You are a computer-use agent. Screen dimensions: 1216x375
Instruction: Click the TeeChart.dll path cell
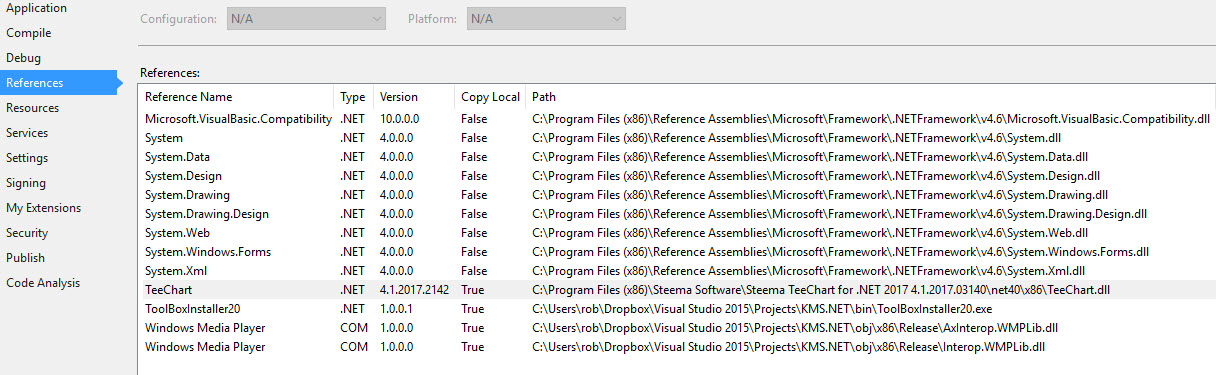821,290
